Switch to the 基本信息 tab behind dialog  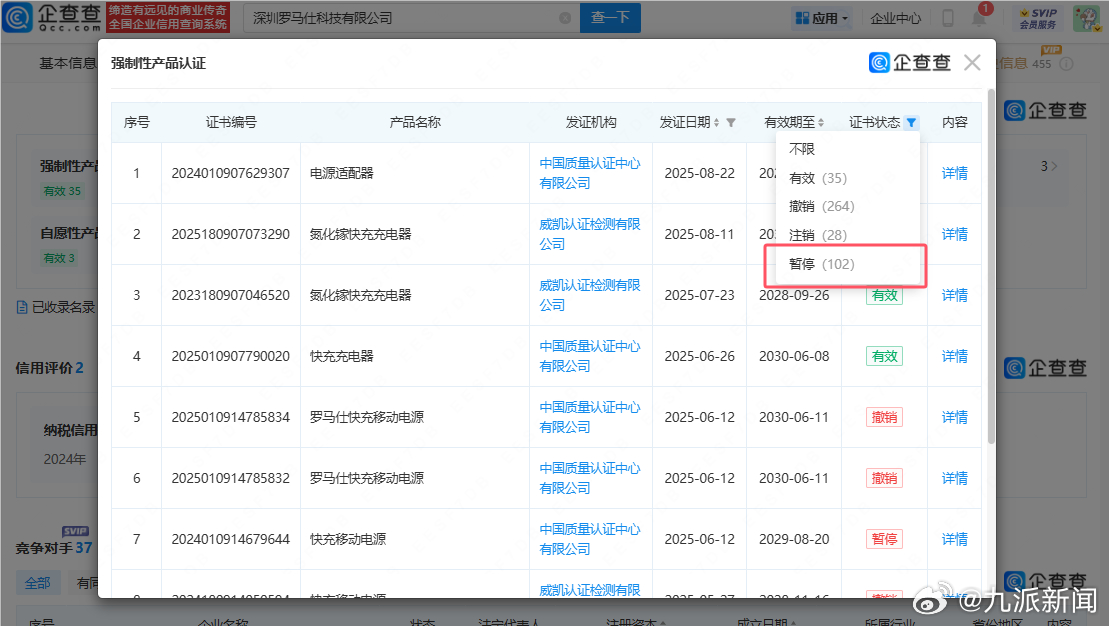pos(66,64)
